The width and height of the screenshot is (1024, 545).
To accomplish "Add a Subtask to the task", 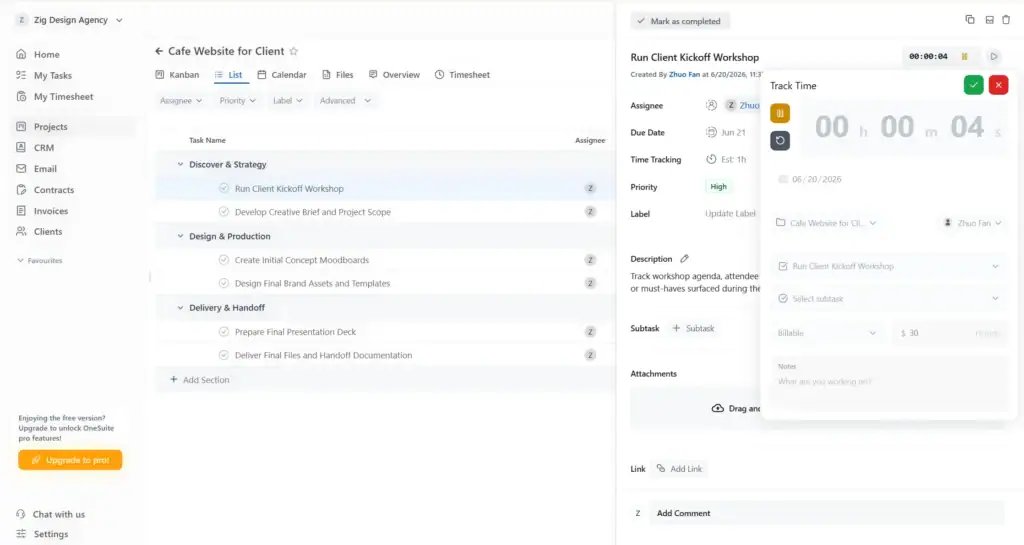I will (693, 328).
